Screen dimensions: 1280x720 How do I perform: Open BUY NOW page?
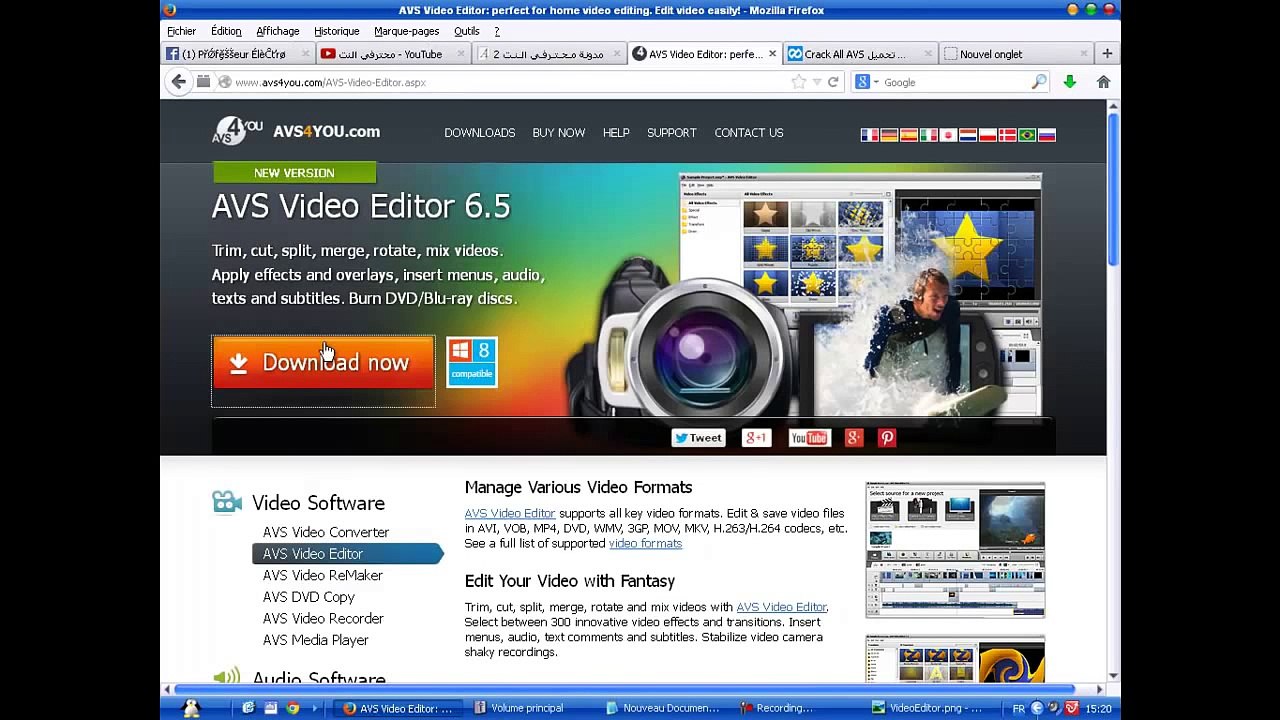559,133
